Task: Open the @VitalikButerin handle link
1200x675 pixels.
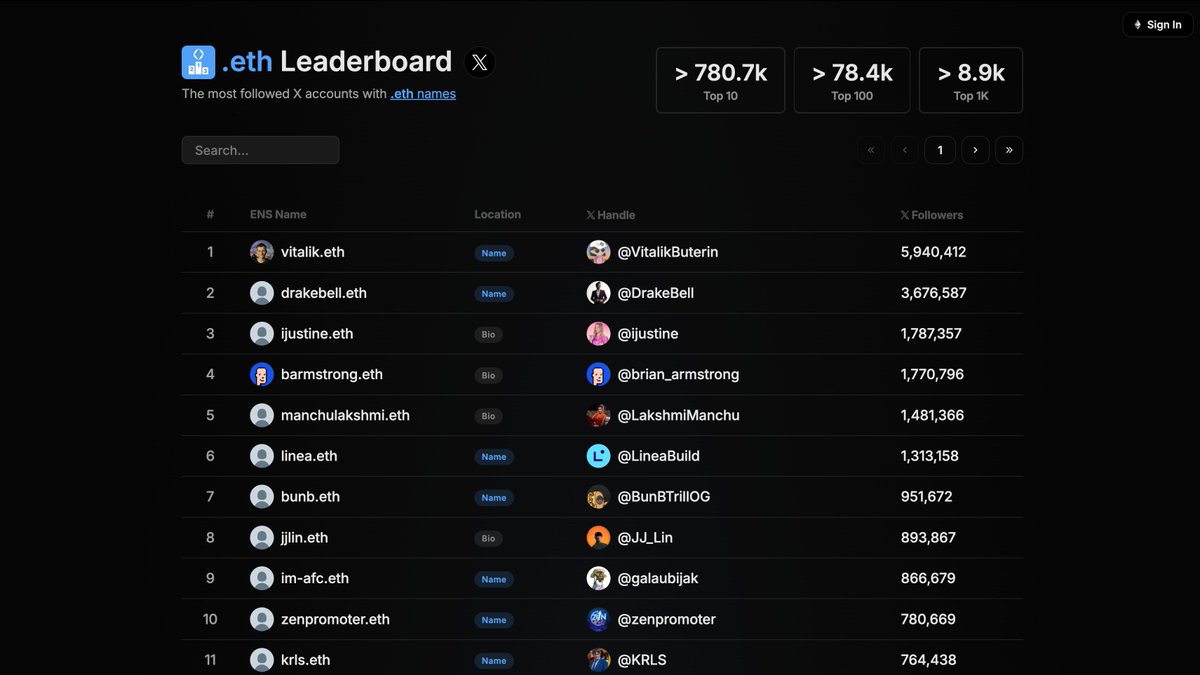Action: (668, 252)
